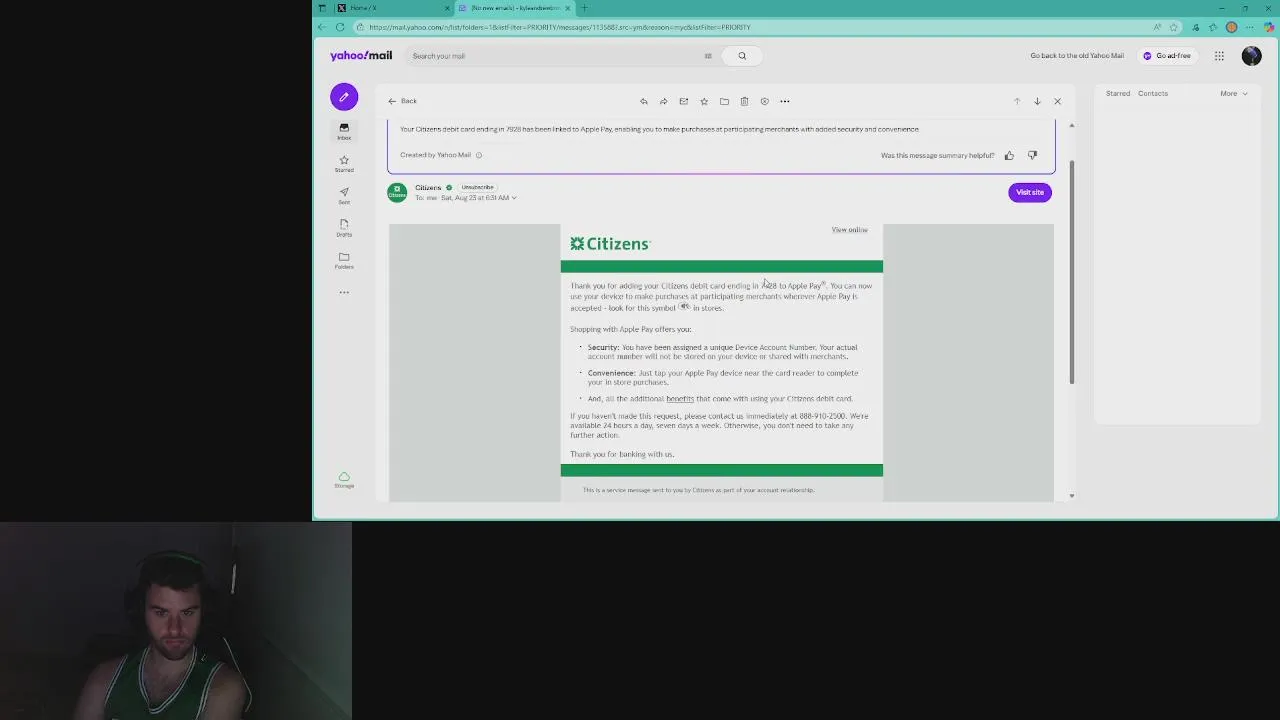Go back to message list
This screenshot has width=1280, height=720.
tap(403, 101)
